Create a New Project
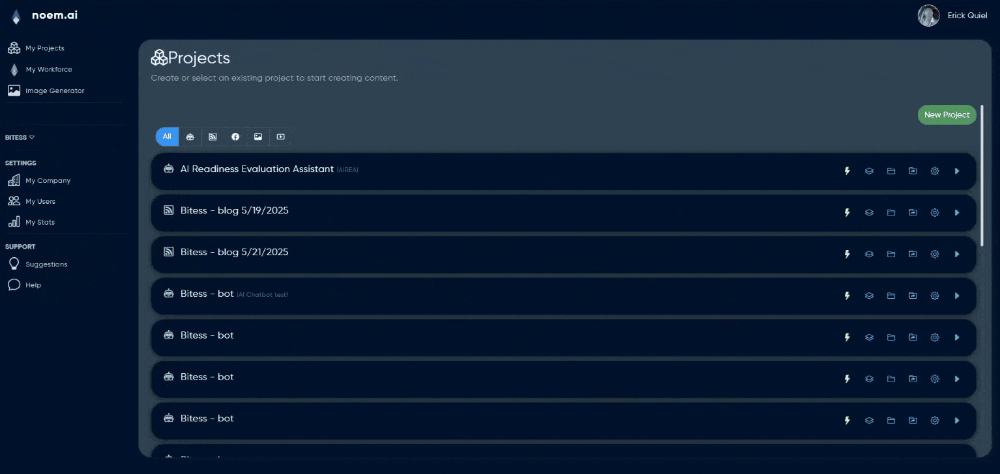 pos(946,115)
